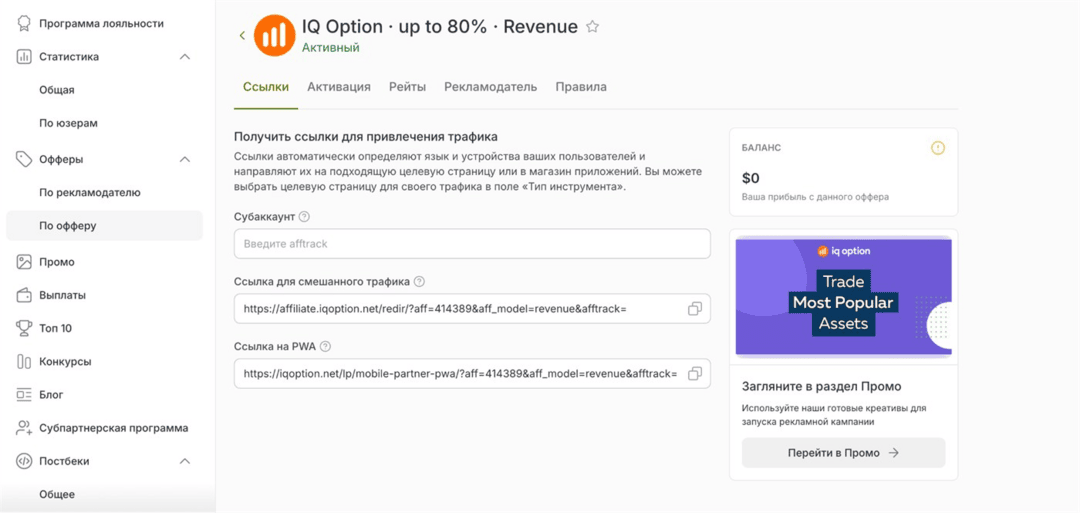The image size is (1080, 513).
Task: Switch to the Рейты tab
Action: (x=407, y=87)
